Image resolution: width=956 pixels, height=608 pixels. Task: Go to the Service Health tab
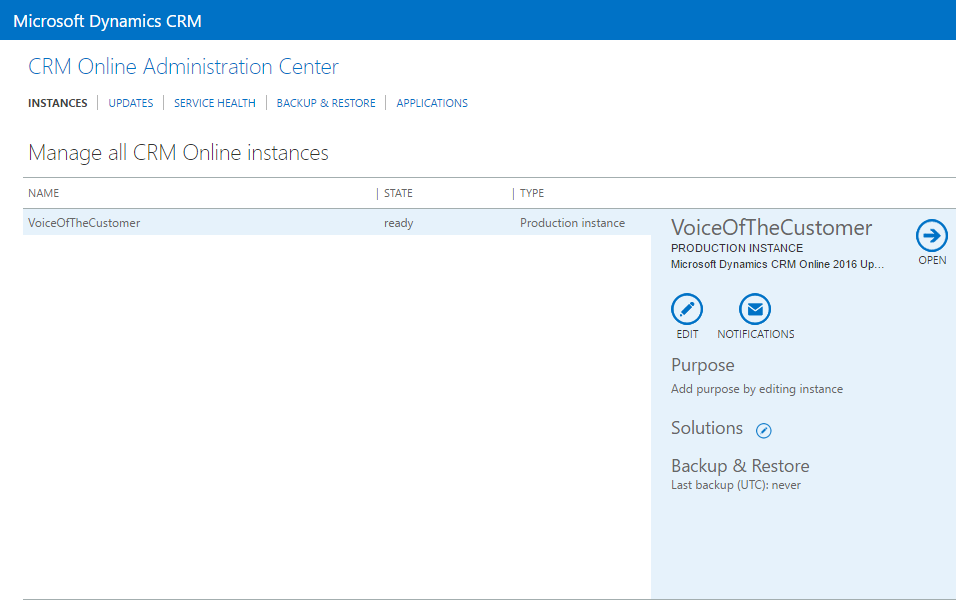pos(214,103)
